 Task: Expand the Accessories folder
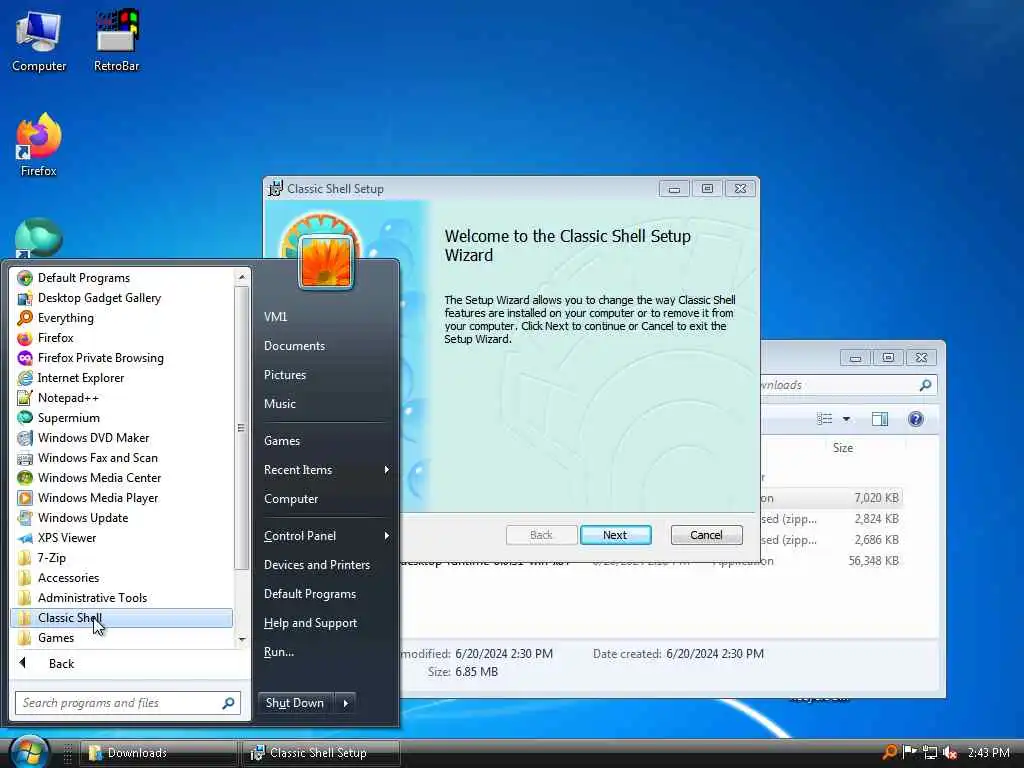click(69, 578)
